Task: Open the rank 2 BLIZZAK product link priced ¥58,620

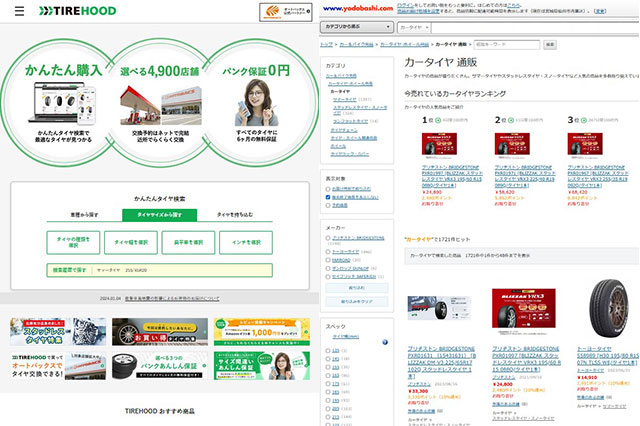Action: (x=525, y=176)
